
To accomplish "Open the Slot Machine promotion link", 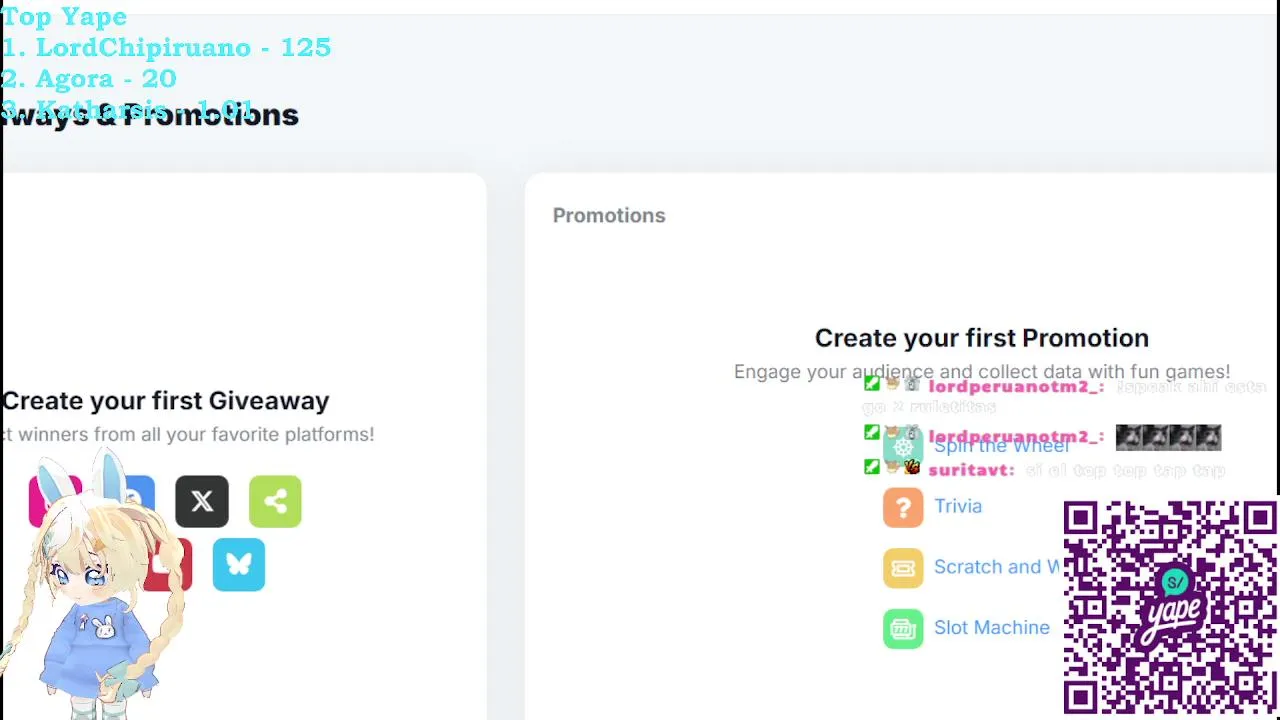I will (x=991, y=628).
